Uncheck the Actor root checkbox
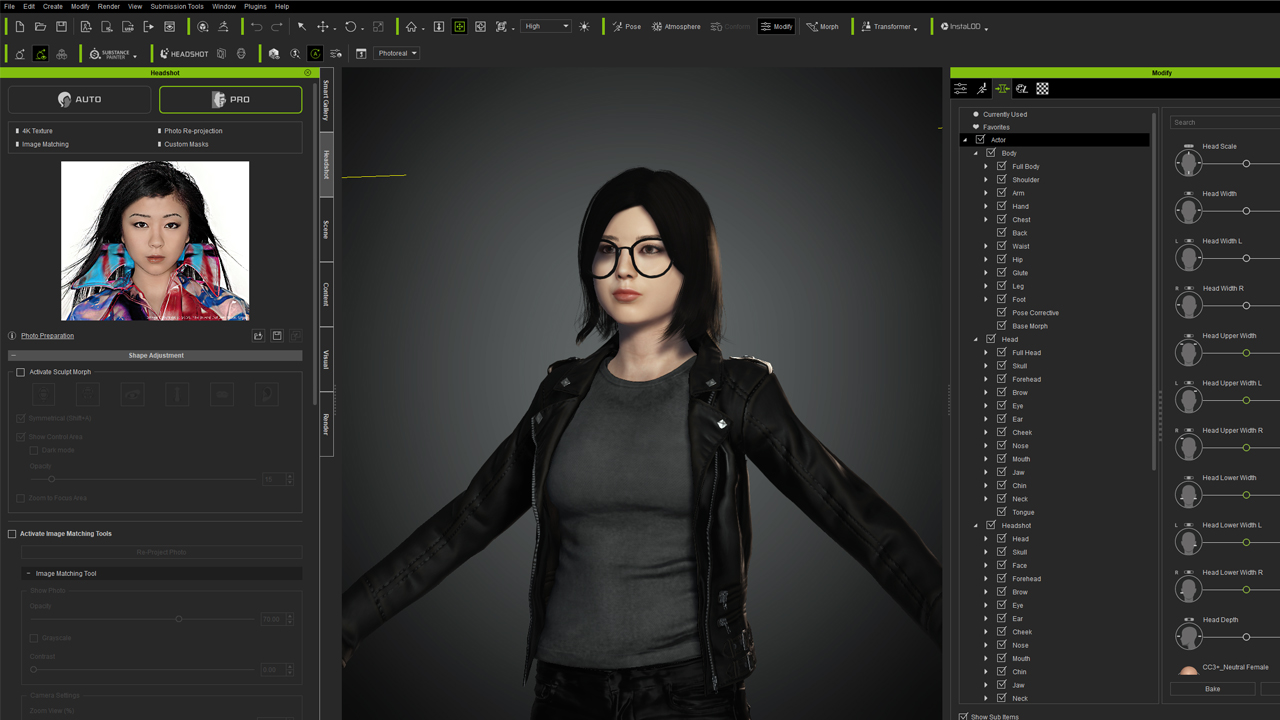Image resolution: width=1280 pixels, height=720 pixels. click(980, 140)
